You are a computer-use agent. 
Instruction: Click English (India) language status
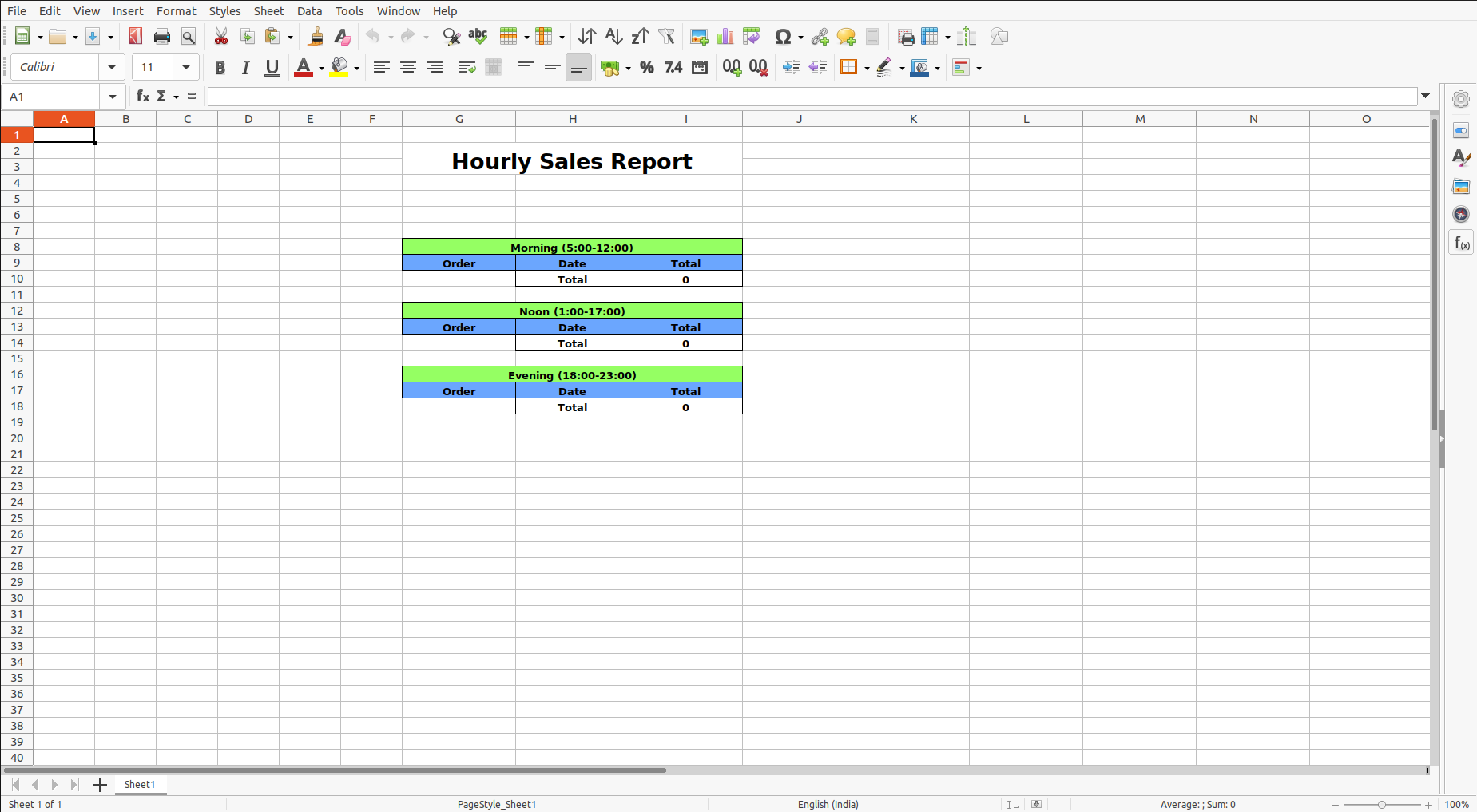[x=828, y=804]
